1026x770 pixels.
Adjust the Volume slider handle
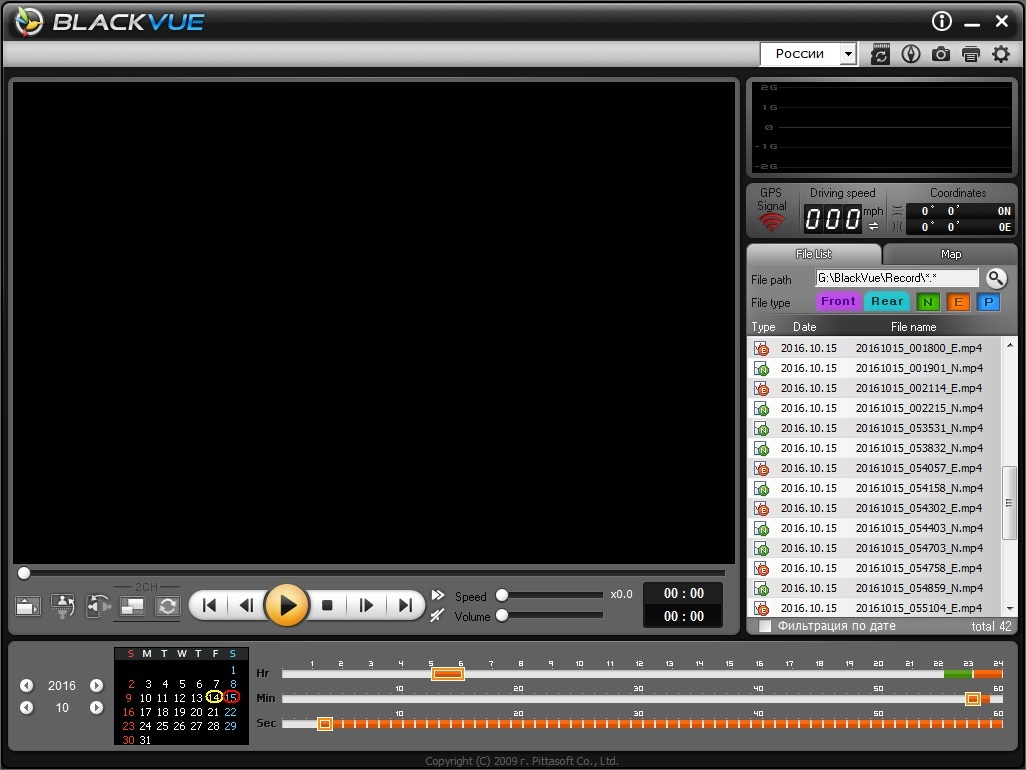click(x=502, y=616)
